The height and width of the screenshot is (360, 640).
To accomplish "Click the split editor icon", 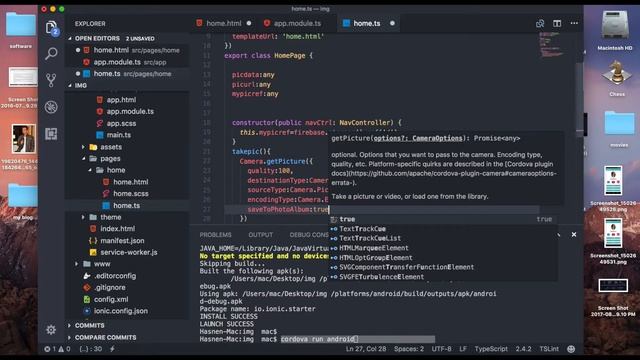I will 557,23.
